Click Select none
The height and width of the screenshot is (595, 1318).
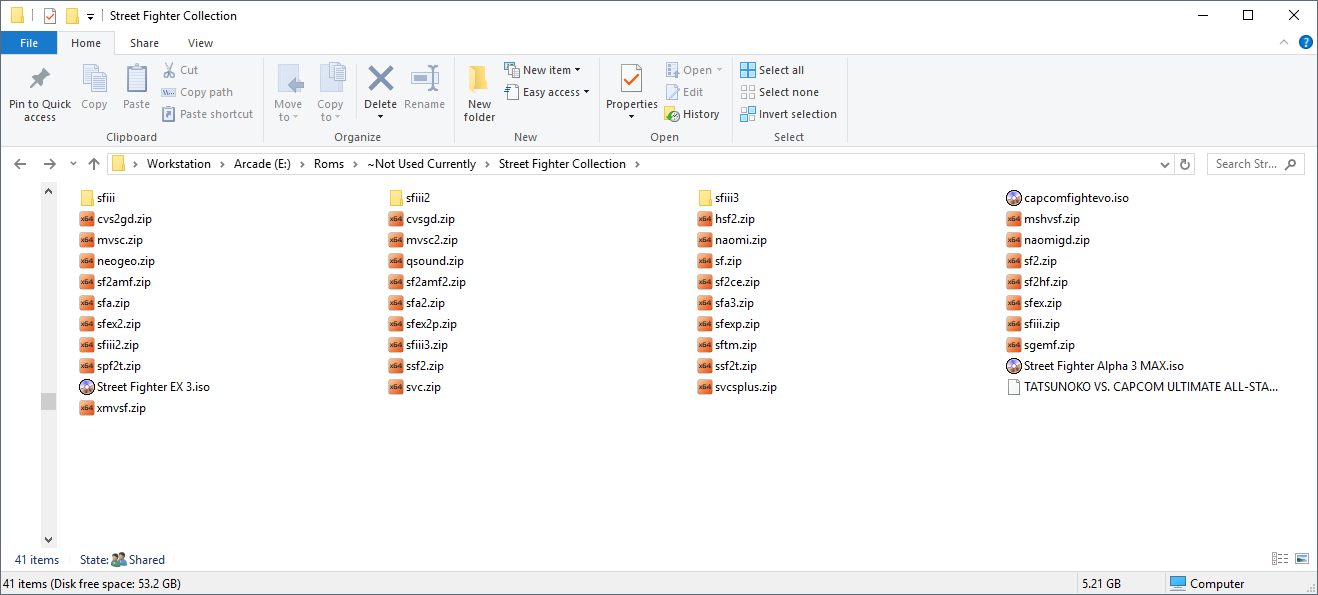click(x=779, y=92)
